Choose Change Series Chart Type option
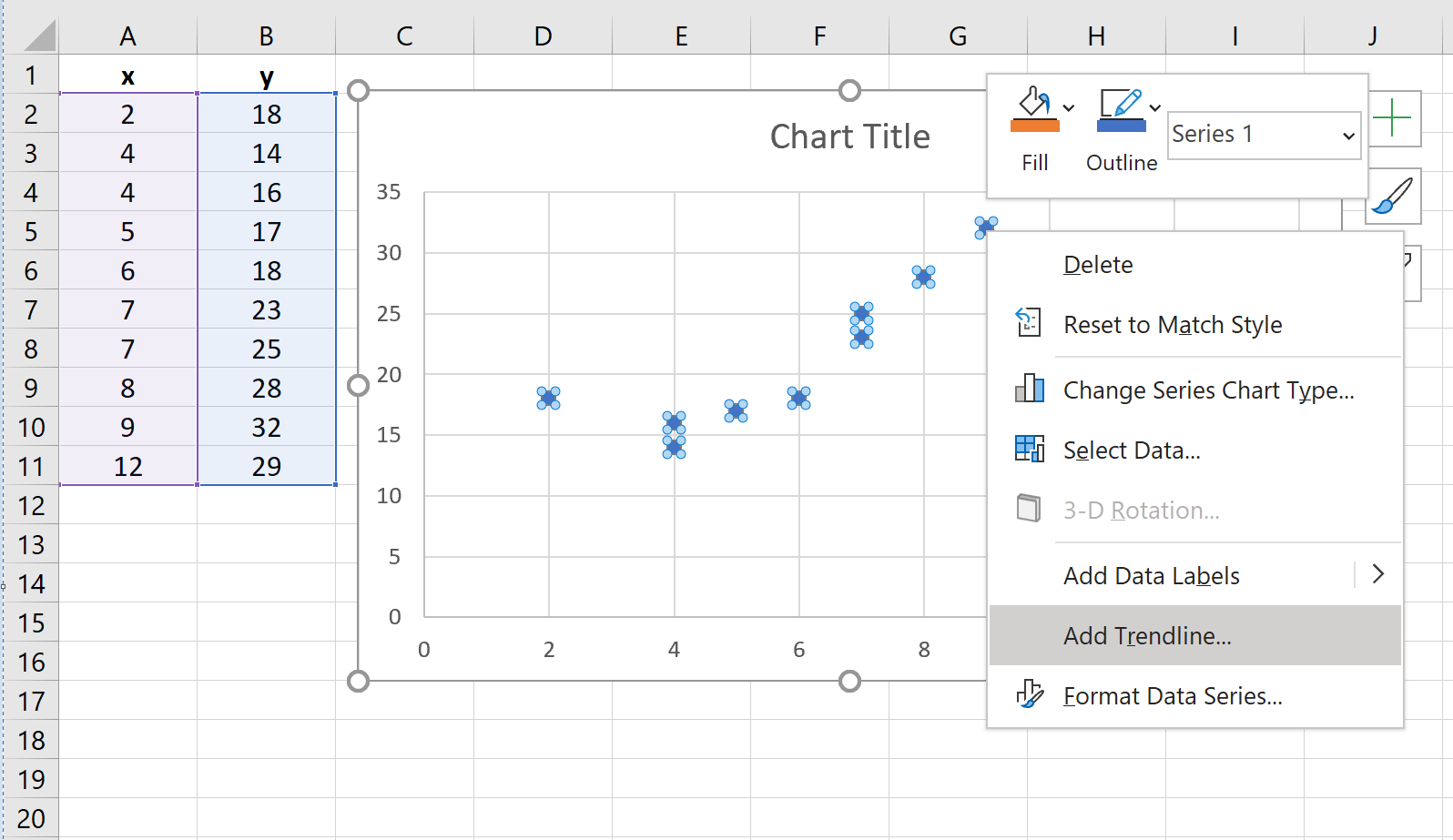1453x840 pixels. [1208, 390]
